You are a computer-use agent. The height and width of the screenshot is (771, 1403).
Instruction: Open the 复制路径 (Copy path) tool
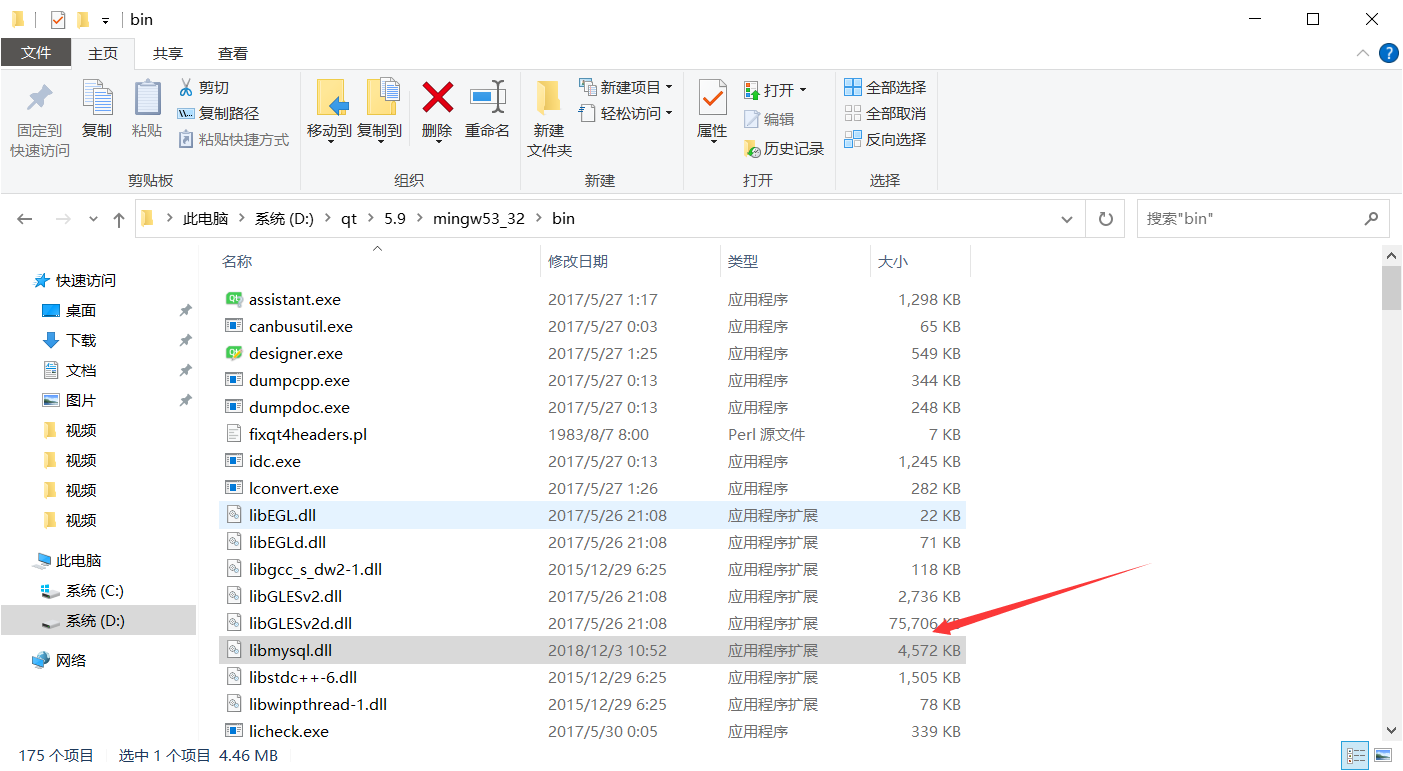pos(186,112)
